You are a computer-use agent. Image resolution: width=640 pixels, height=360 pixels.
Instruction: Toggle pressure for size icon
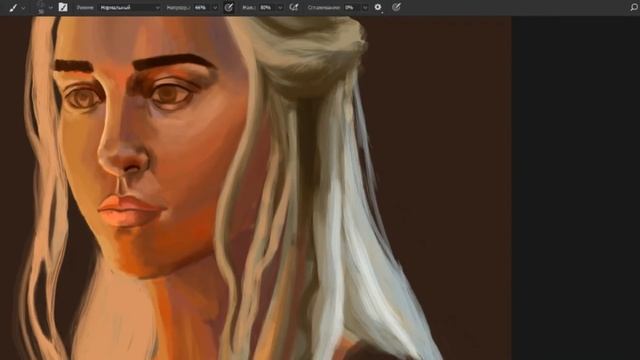point(396,7)
